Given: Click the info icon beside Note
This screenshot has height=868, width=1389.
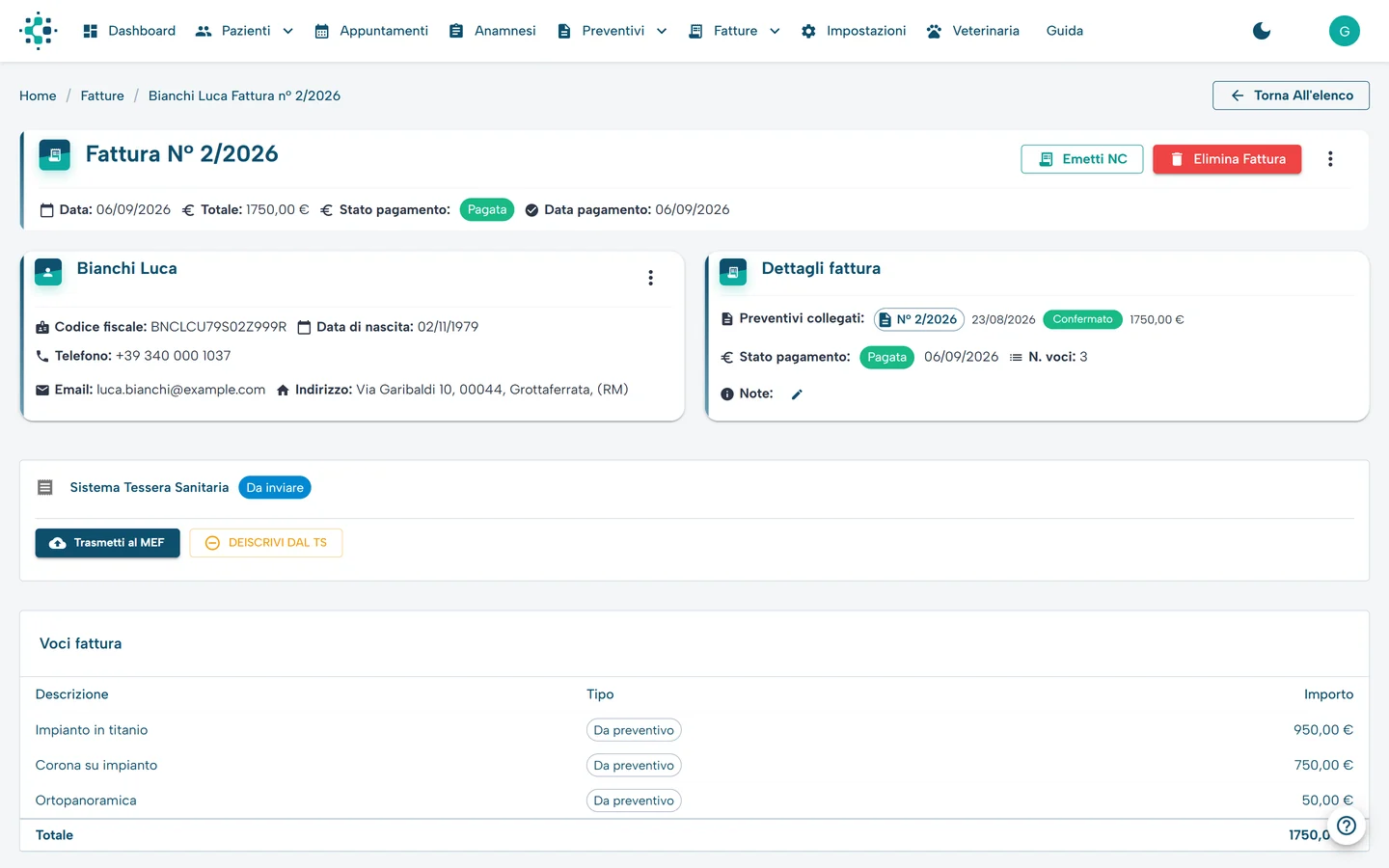Looking at the screenshot, I should tap(727, 394).
